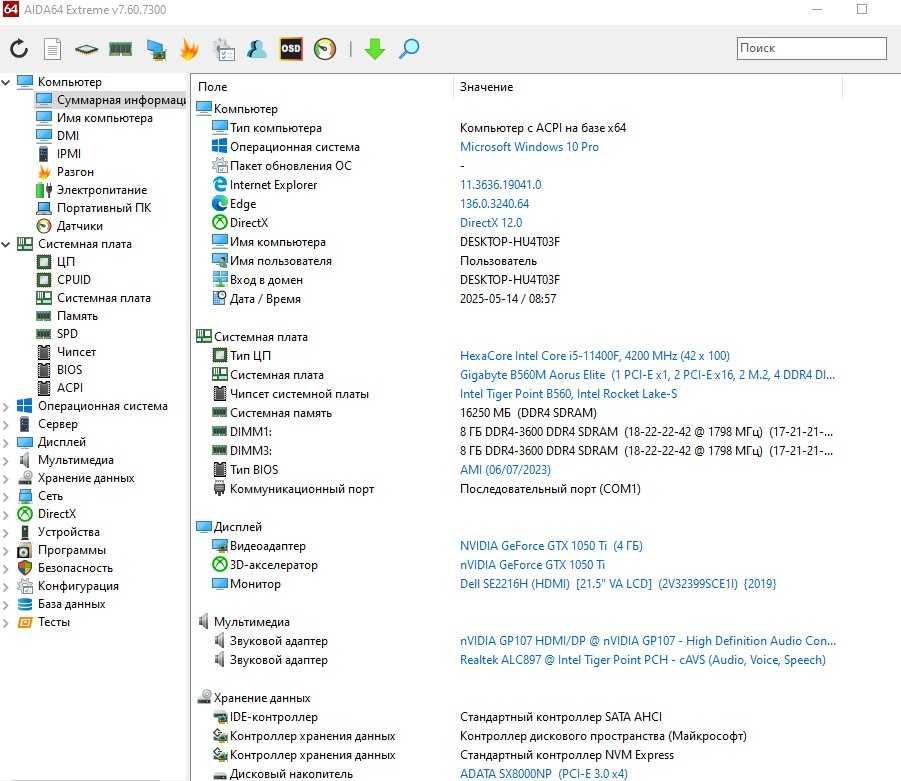The height and width of the screenshot is (781, 901).
Task: Click the Realtek ALC897 audio link
Action: coord(643,660)
